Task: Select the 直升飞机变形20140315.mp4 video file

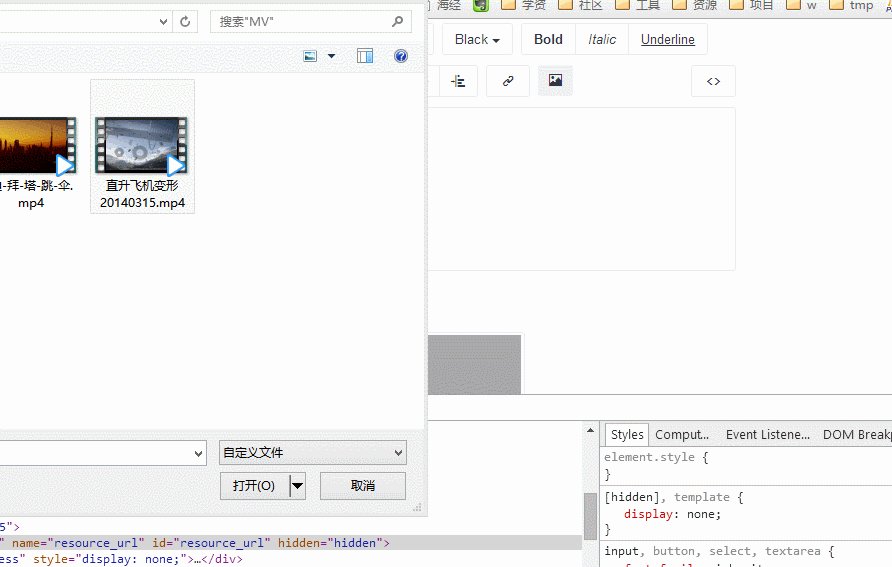Action: tap(142, 147)
